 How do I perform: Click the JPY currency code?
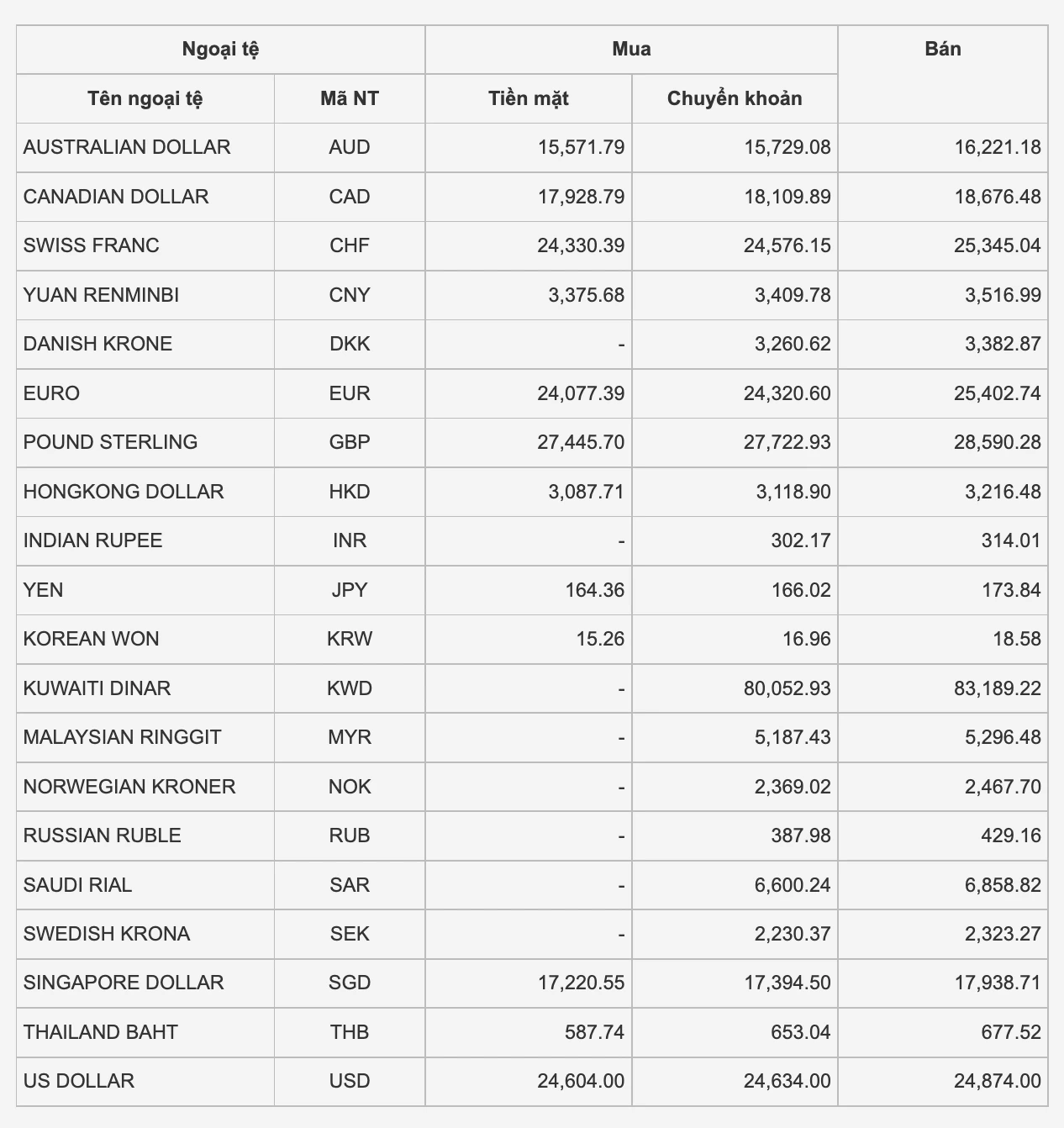click(349, 590)
